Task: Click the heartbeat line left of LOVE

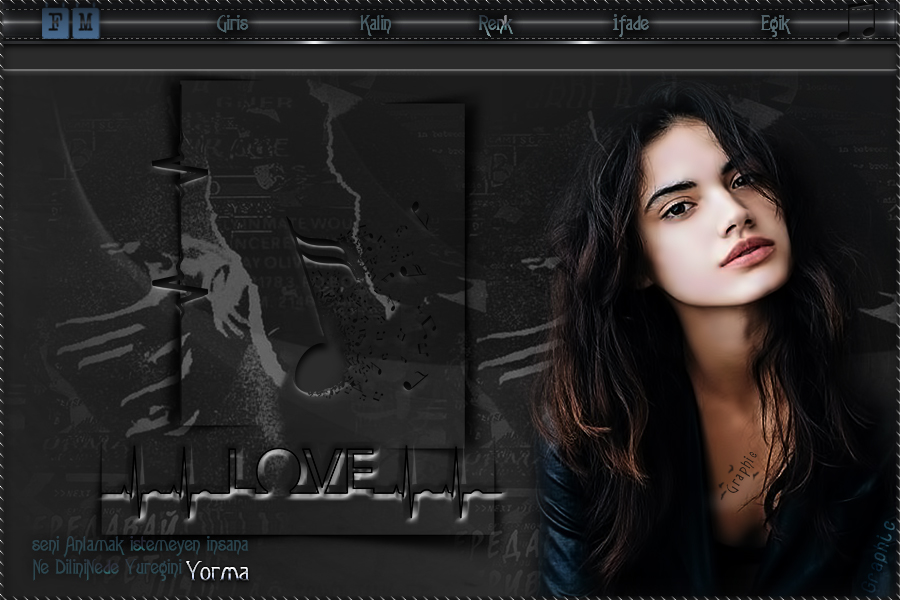Action: [165, 480]
